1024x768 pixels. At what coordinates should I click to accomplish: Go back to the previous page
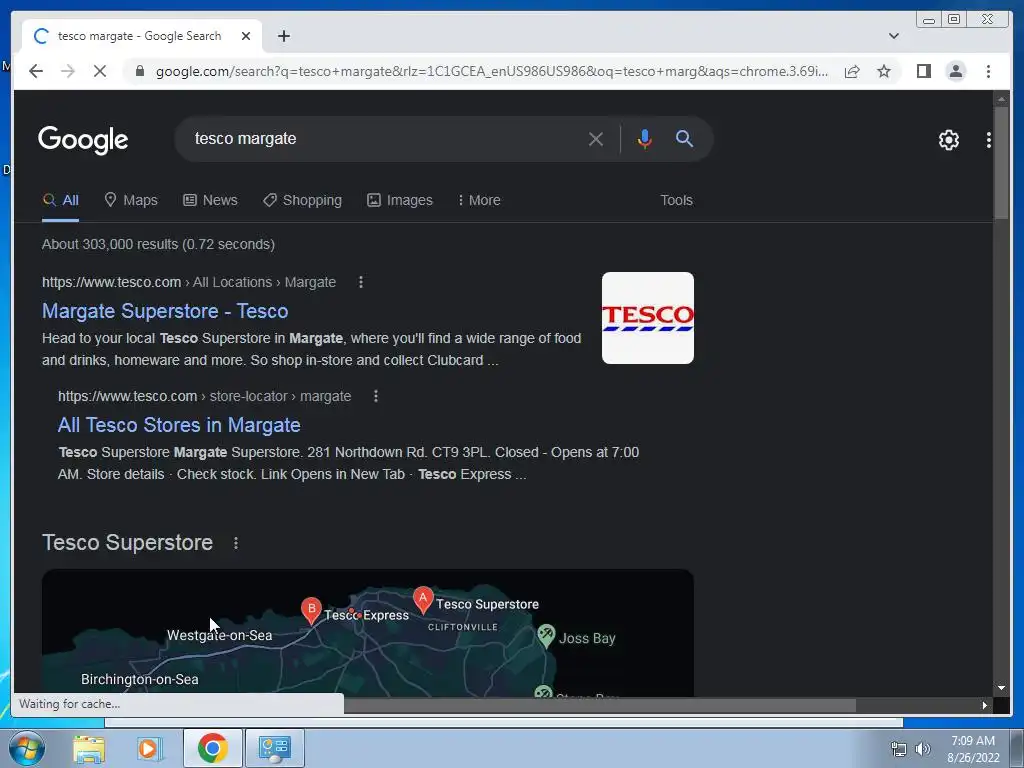coord(36,71)
